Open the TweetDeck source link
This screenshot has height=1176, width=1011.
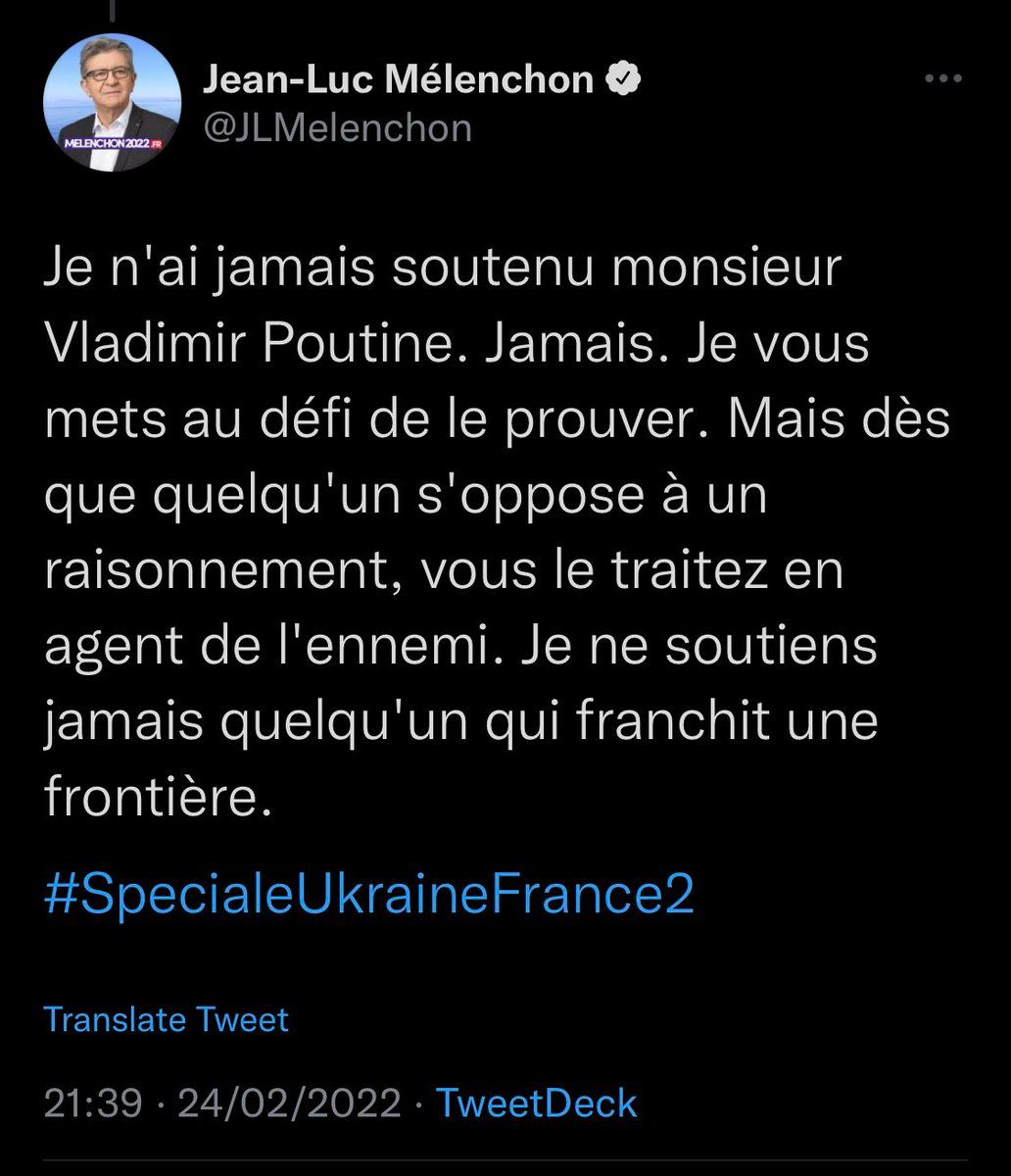click(537, 1103)
